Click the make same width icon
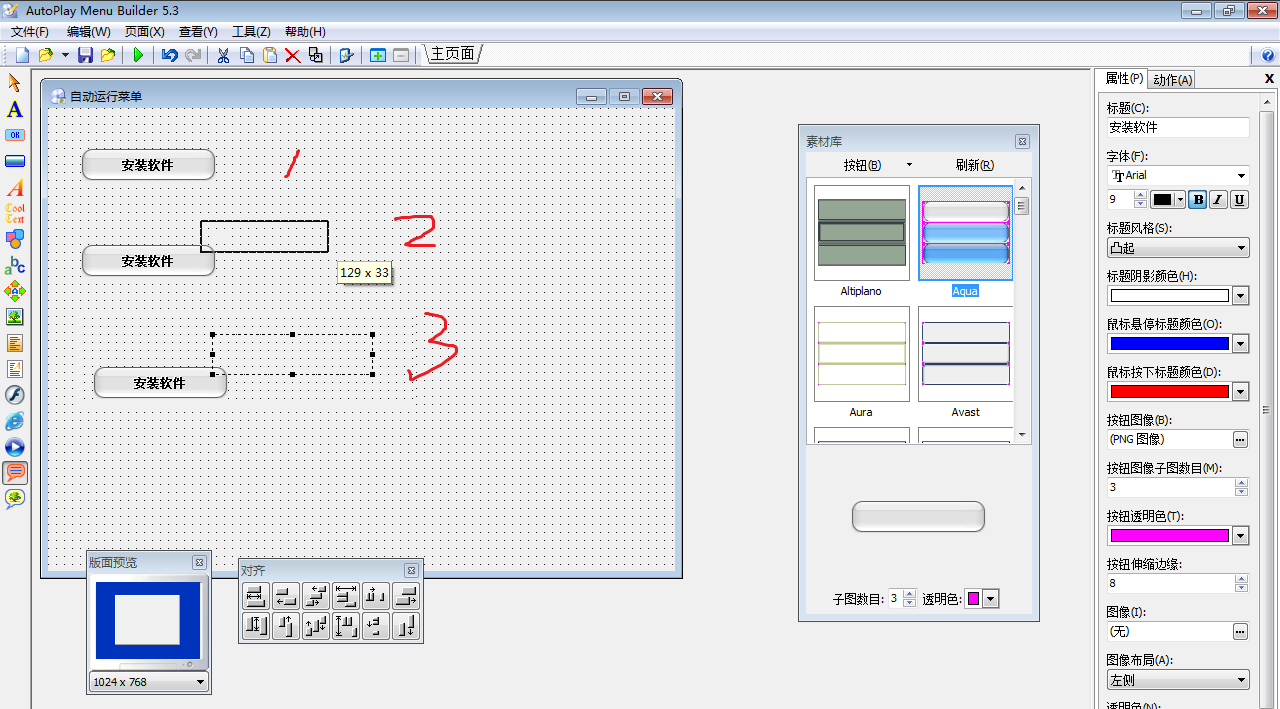This screenshot has width=1280, height=709. [256, 597]
